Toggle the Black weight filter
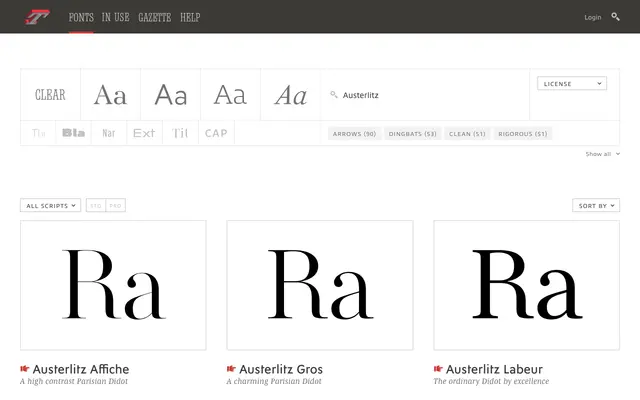 pos(73,133)
